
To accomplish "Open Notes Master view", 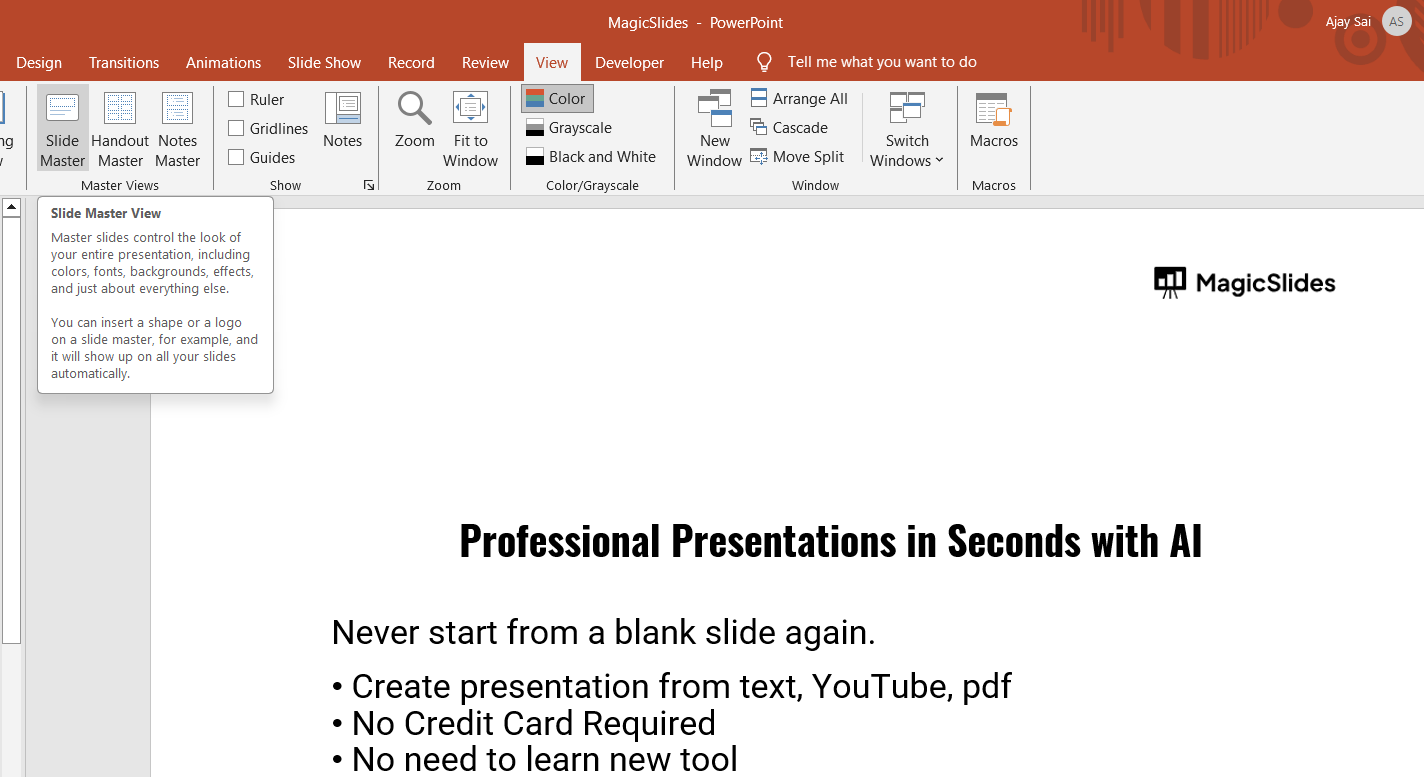I will coord(177,128).
